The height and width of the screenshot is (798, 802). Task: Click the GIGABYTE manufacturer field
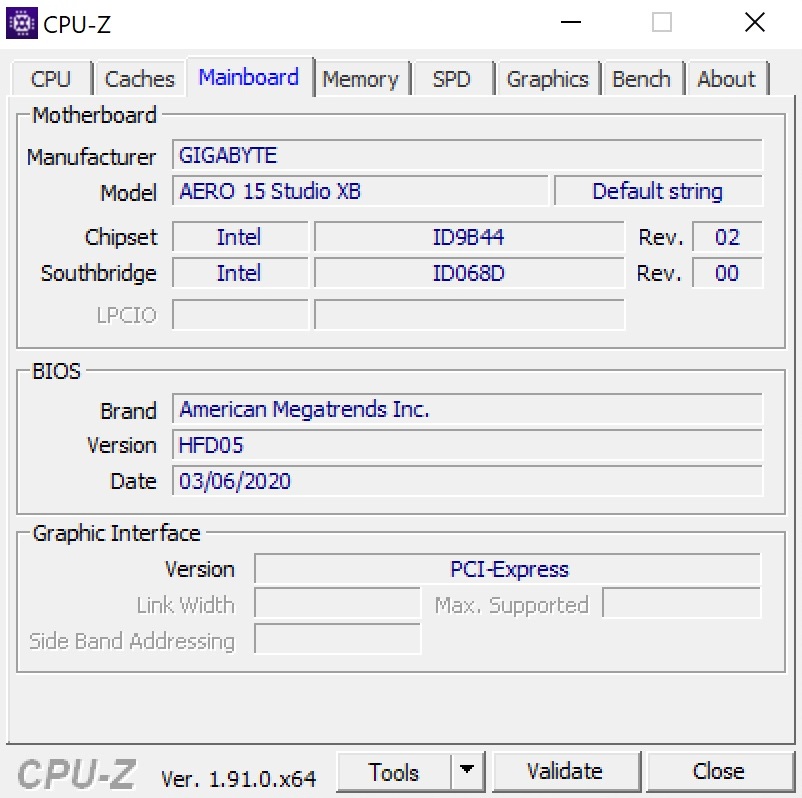tap(467, 155)
